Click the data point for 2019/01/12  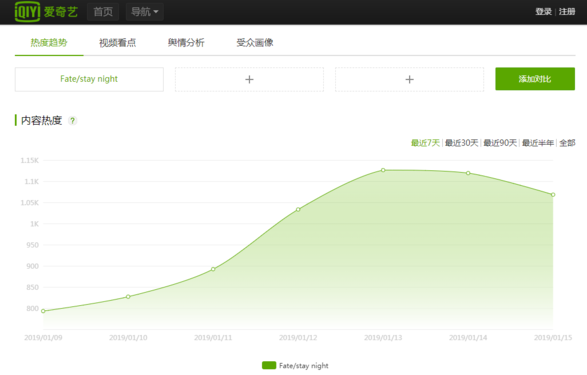tap(298, 210)
